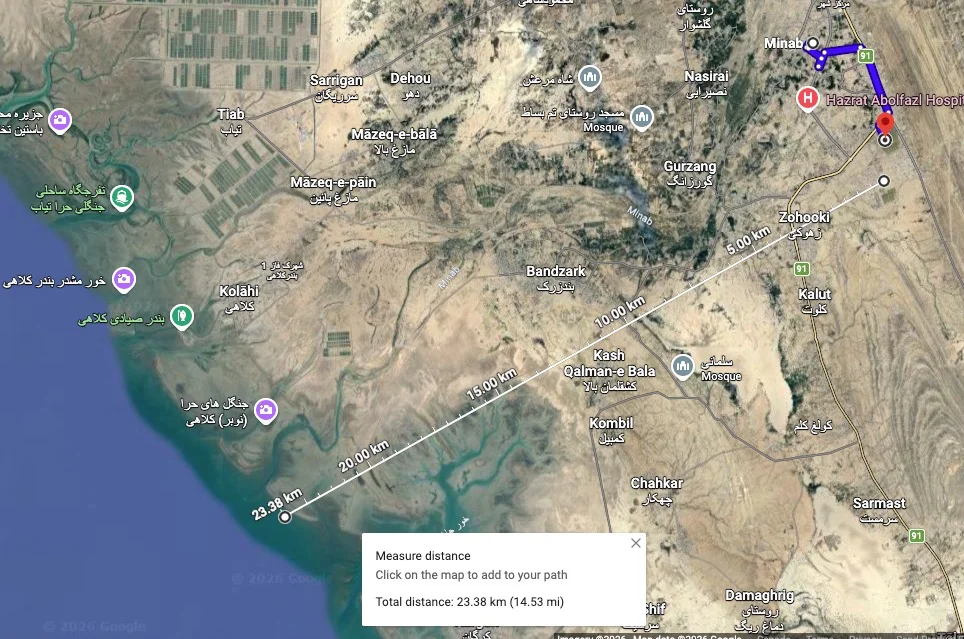Click the Sarrigan place label
The height and width of the screenshot is (639, 964).
[336, 81]
